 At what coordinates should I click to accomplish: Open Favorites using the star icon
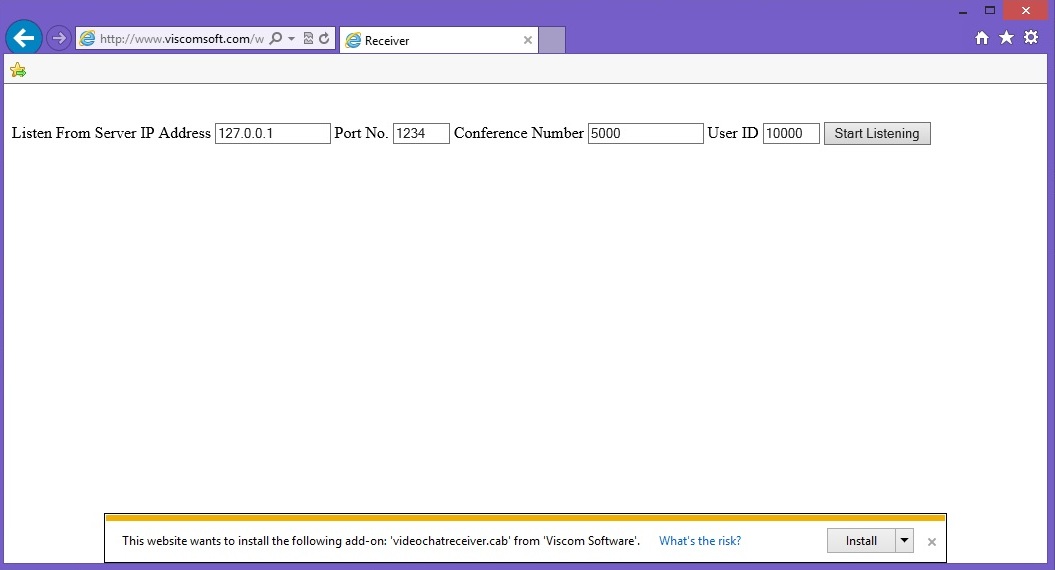(x=1006, y=38)
